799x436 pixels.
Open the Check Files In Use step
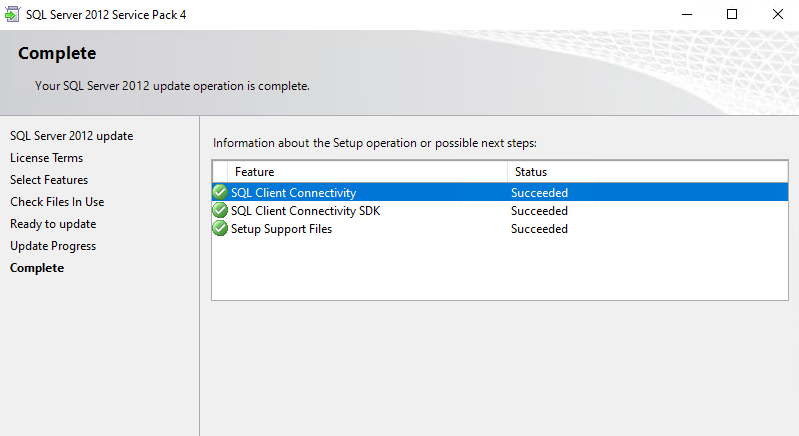pyautogui.click(x=57, y=202)
